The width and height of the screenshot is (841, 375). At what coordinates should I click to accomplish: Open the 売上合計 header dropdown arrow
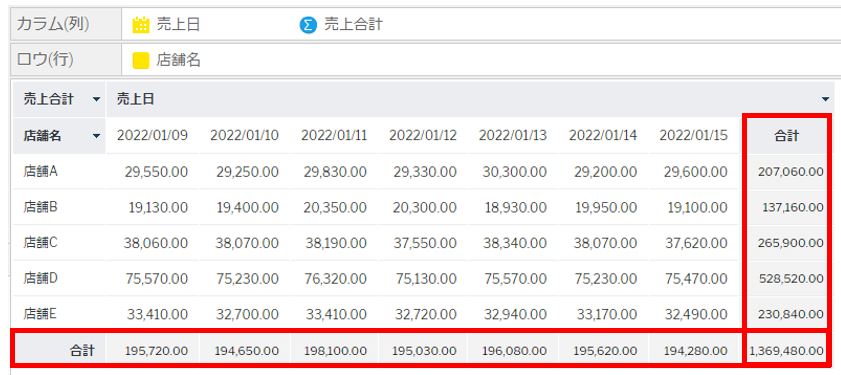(x=96, y=99)
